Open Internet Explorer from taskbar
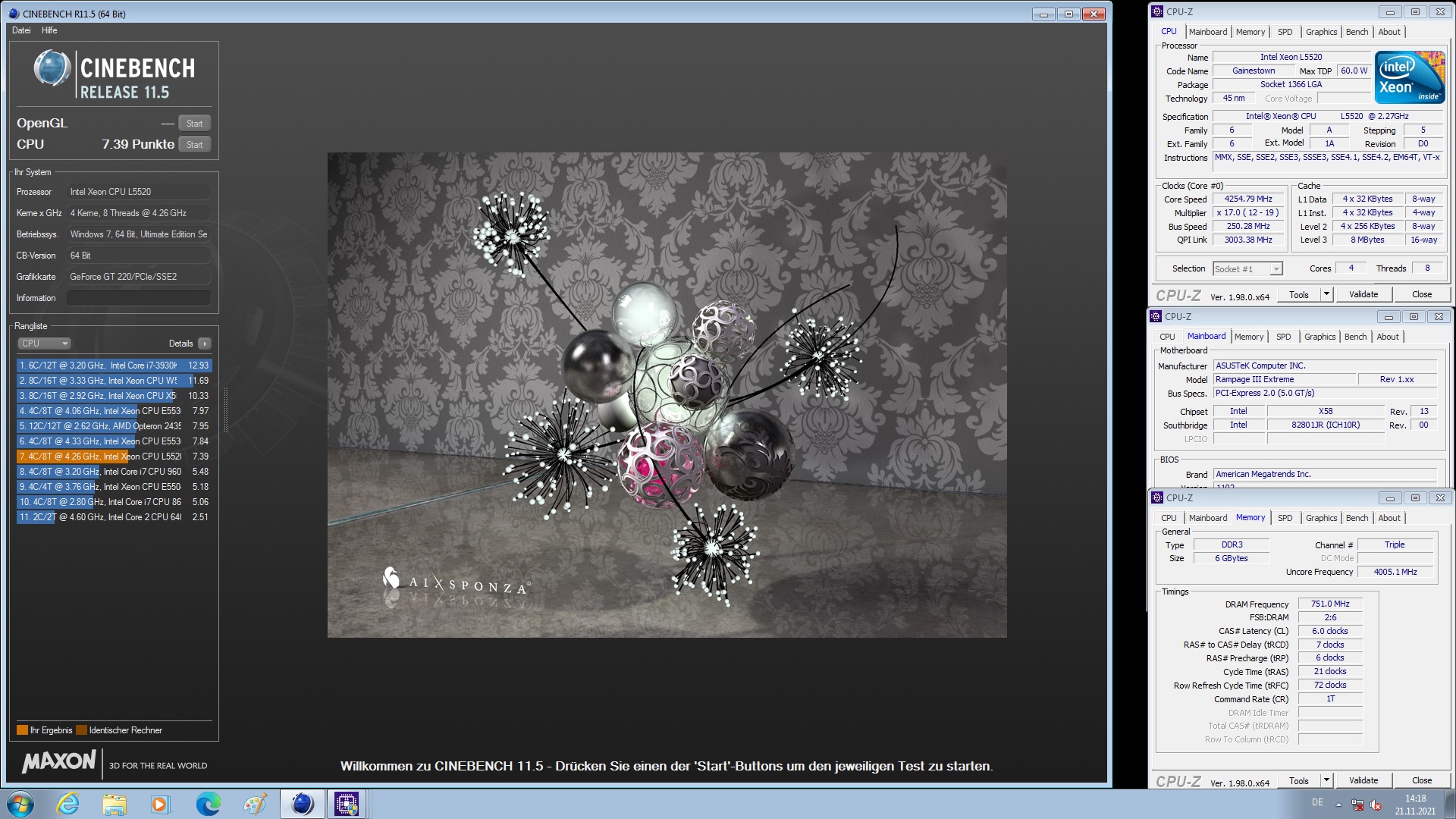This screenshot has height=819, width=1456. tap(68, 804)
